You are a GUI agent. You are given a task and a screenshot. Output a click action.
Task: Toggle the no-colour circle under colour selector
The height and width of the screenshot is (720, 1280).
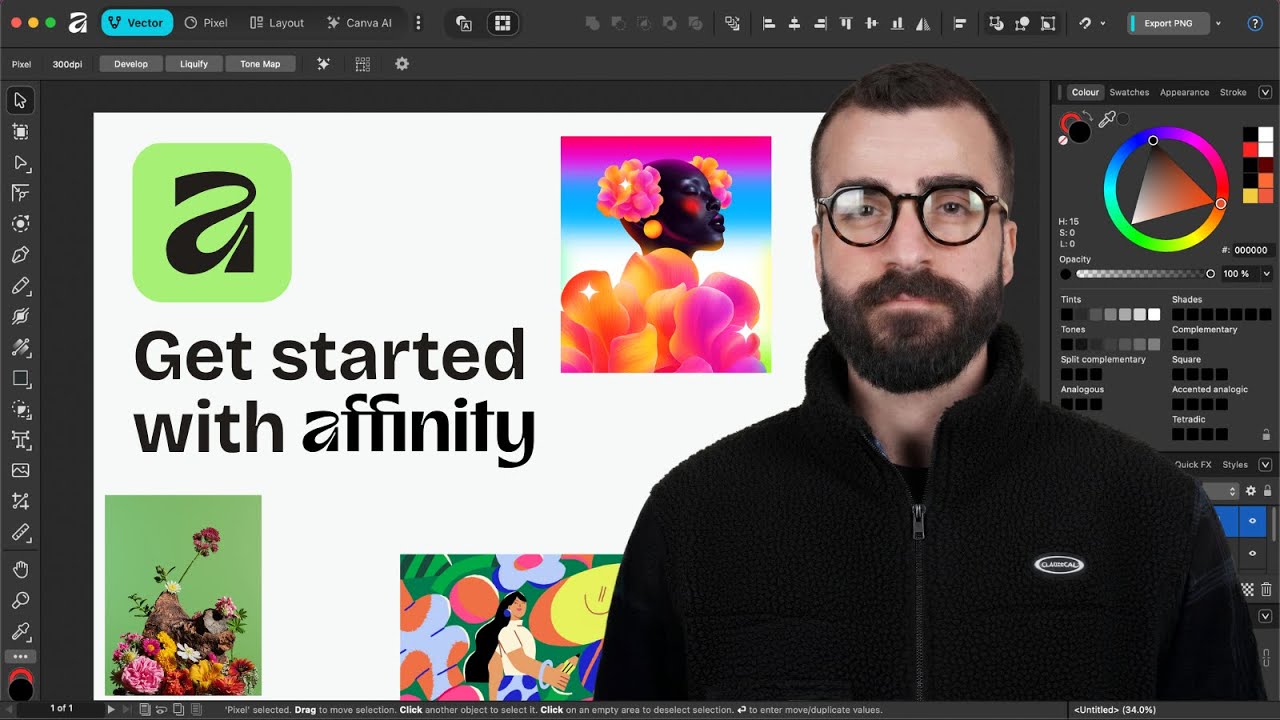[1064, 140]
